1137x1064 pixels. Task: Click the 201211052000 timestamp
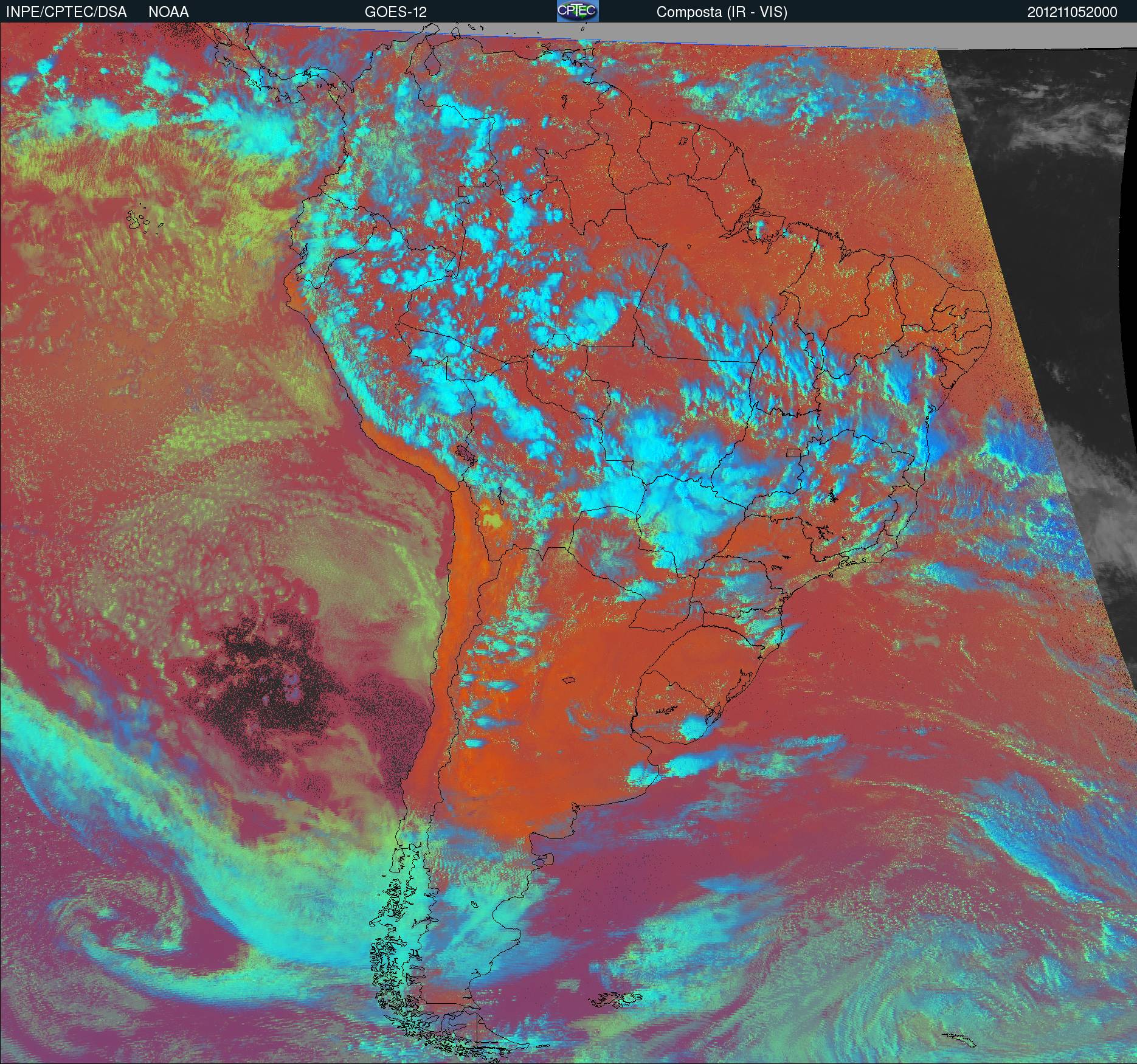pos(1073,12)
